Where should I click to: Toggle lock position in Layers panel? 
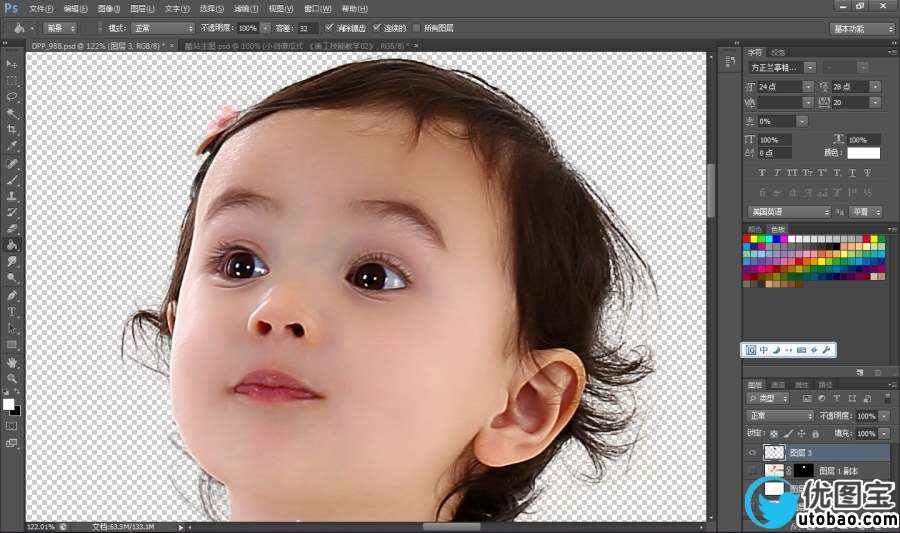801,434
